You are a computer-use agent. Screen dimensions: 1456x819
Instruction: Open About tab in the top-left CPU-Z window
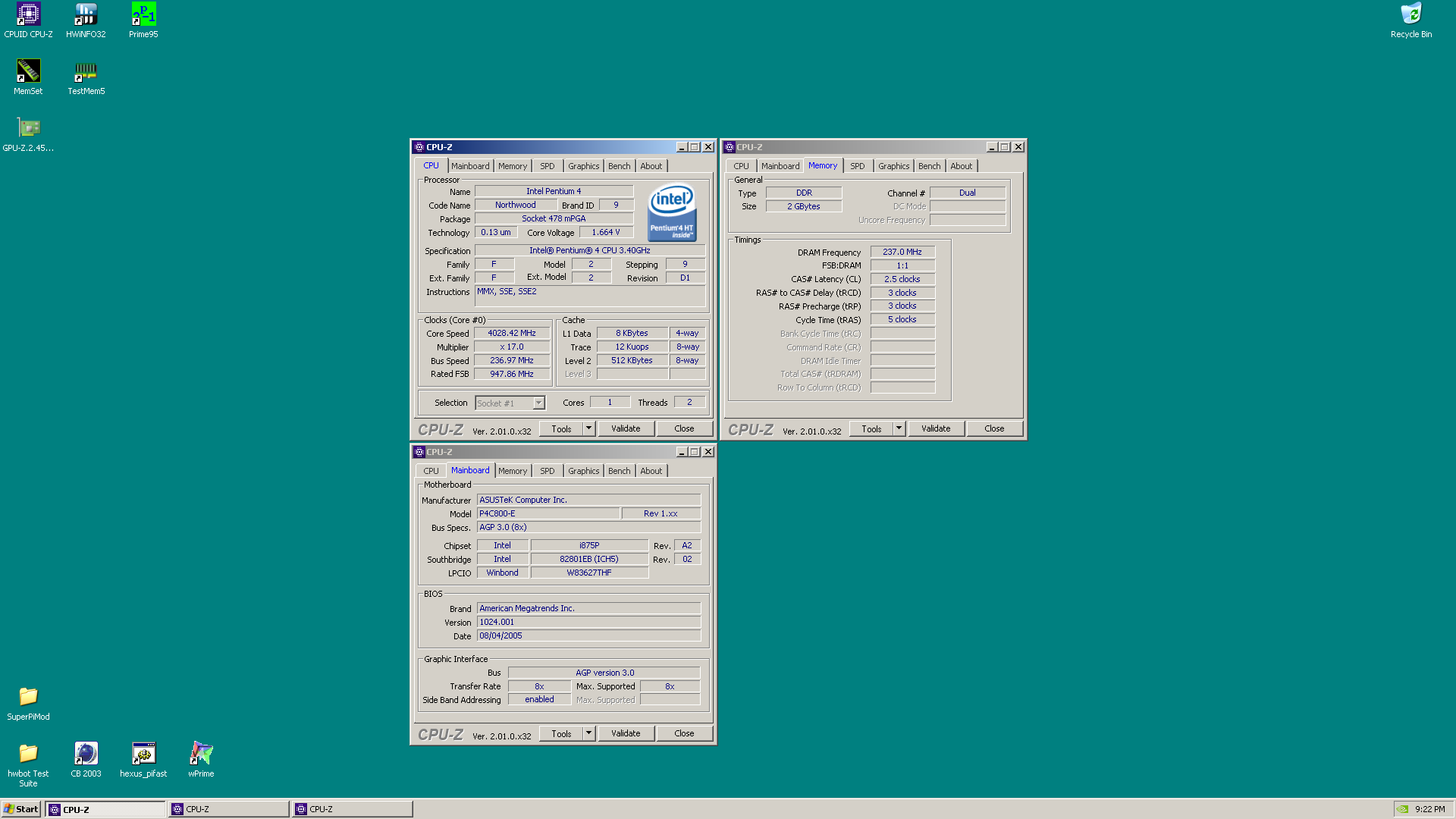pyautogui.click(x=651, y=166)
